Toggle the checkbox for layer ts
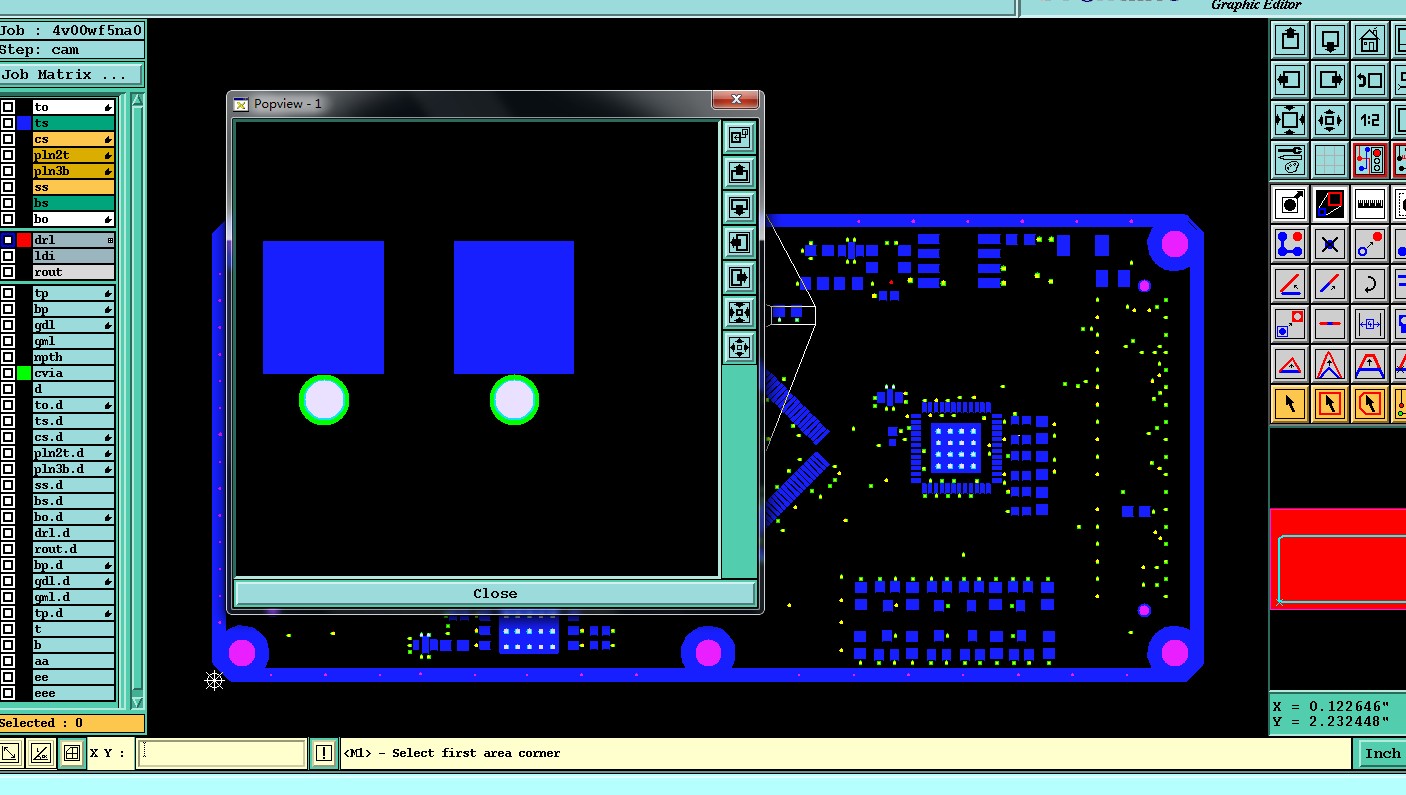This screenshot has height=795, width=1406. [8, 123]
